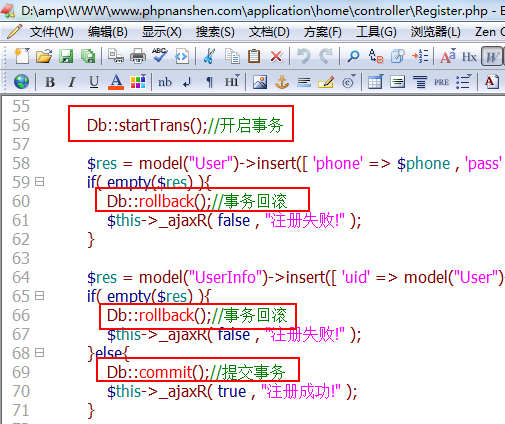505x424 pixels.
Task: Insert anchor link icon
Action: point(282,82)
